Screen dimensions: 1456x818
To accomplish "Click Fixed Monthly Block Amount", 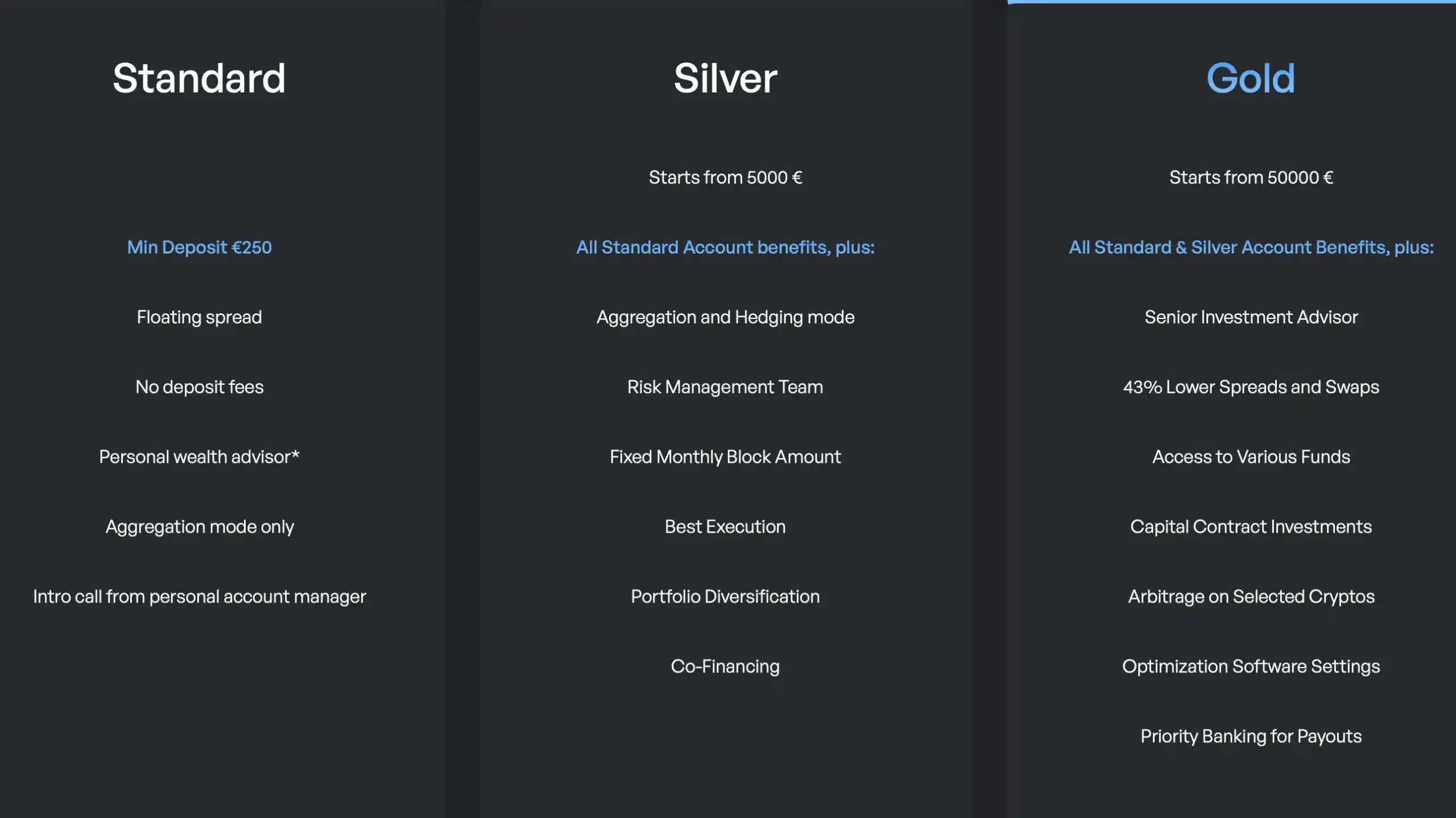I will (725, 457).
